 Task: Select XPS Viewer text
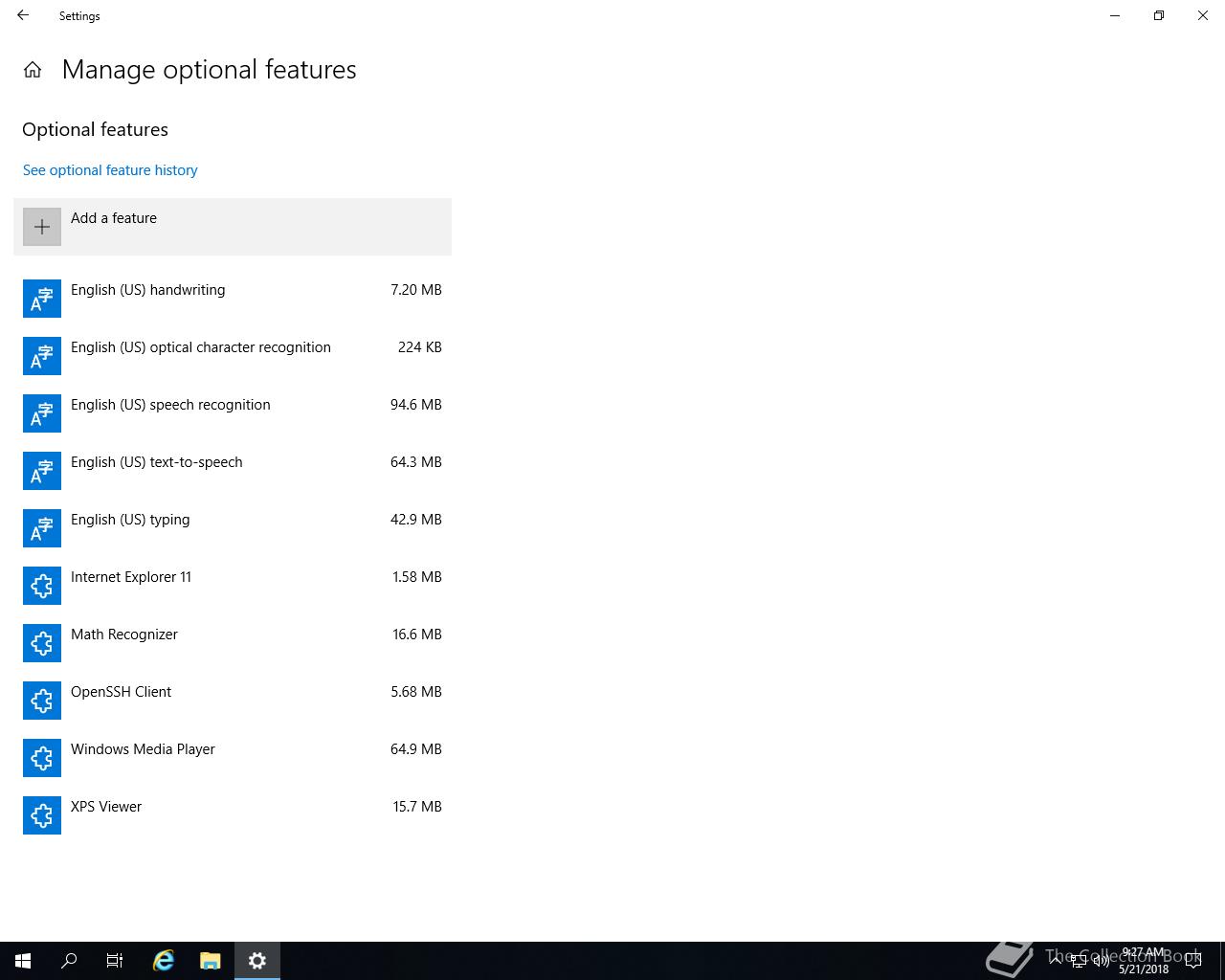(106, 807)
